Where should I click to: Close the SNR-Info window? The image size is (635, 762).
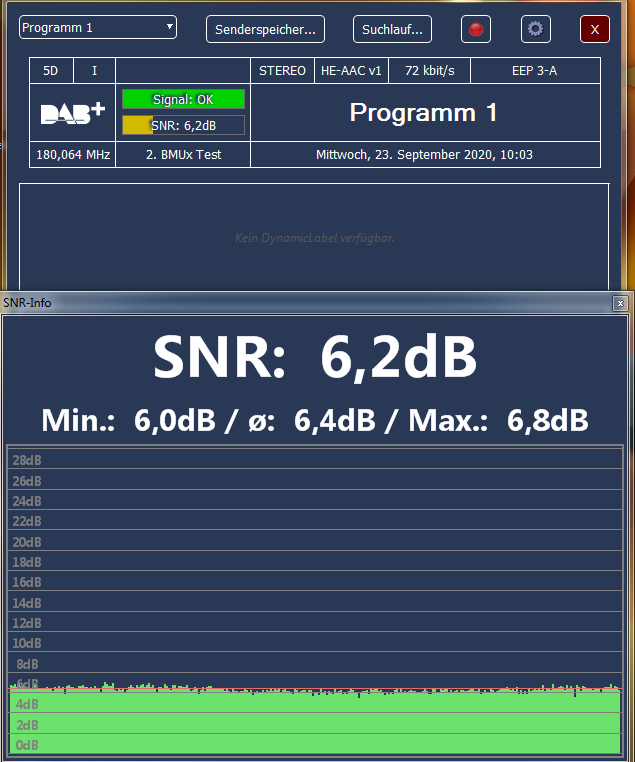click(x=621, y=303)
